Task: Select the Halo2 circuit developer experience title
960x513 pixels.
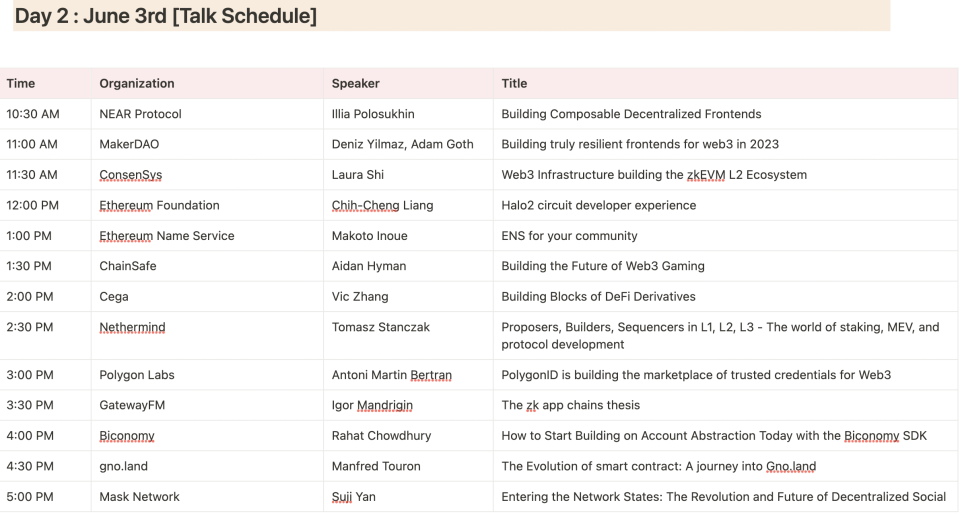Action: (x=598, y=205)
